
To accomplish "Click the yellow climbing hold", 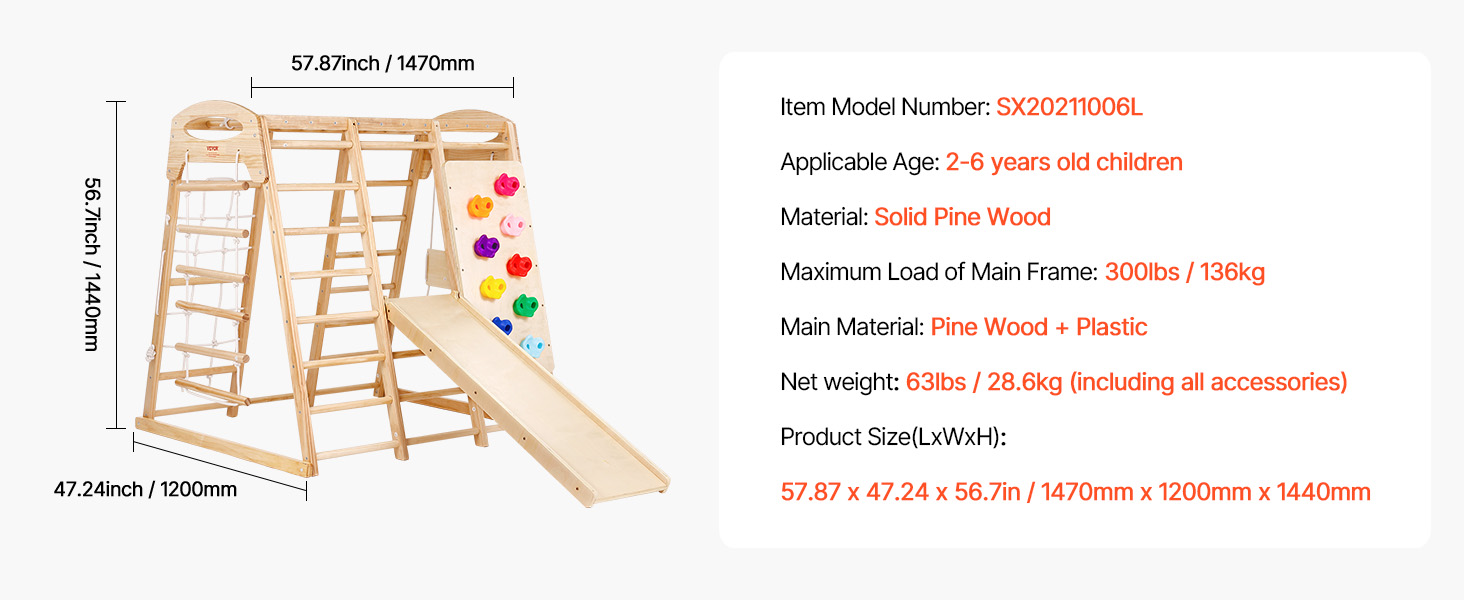I will [x=492, y=288].
